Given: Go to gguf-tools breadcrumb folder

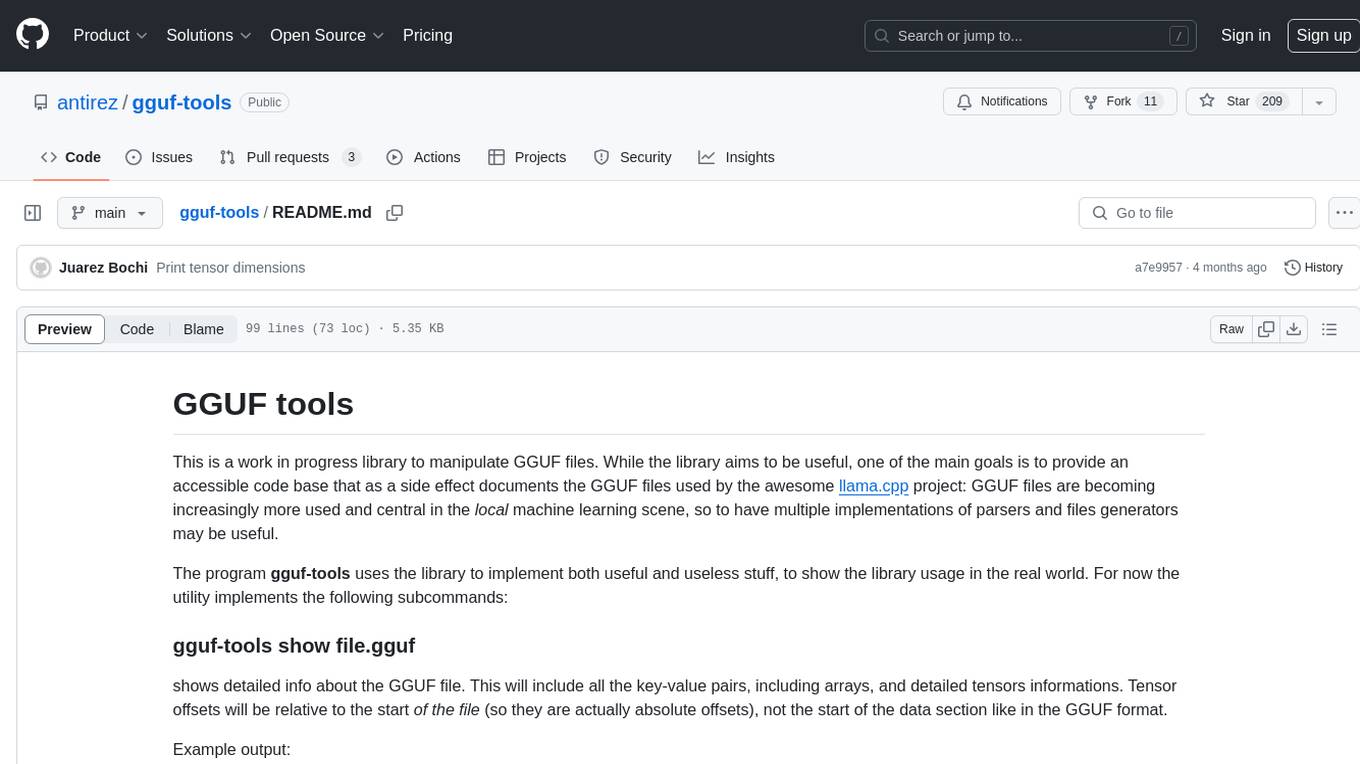Looking at the screenshot, I should coord(219,213).
